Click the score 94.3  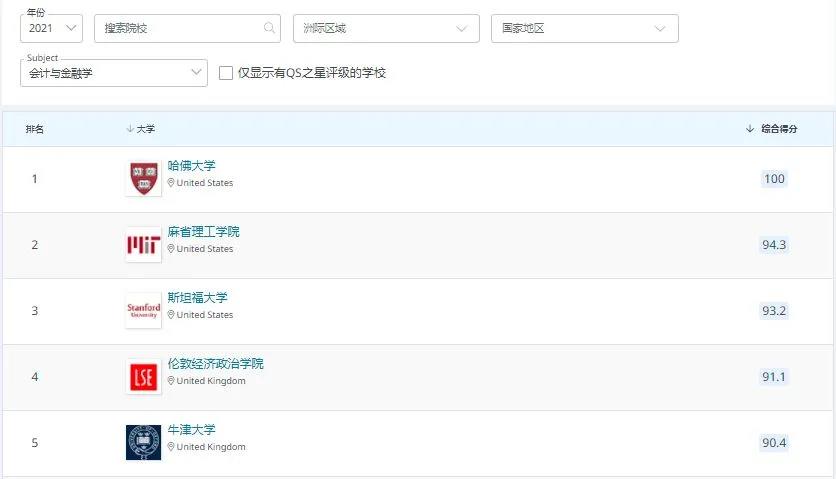774,245
